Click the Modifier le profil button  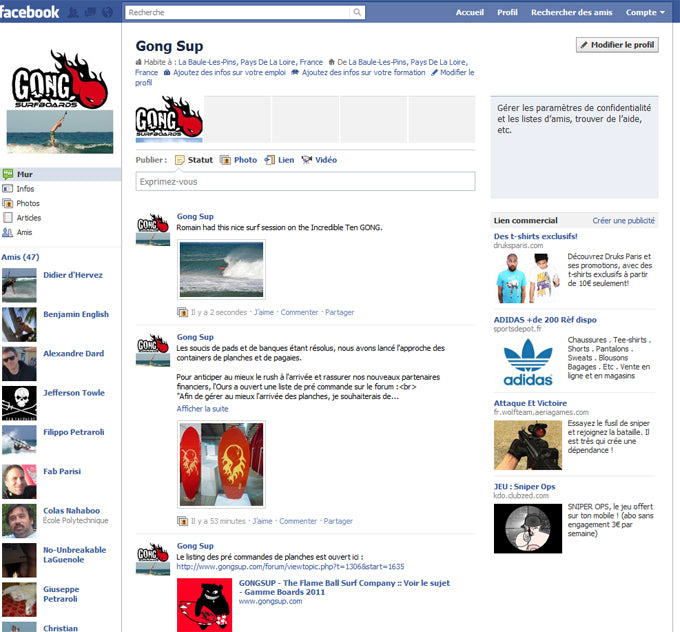click(617, 45)
